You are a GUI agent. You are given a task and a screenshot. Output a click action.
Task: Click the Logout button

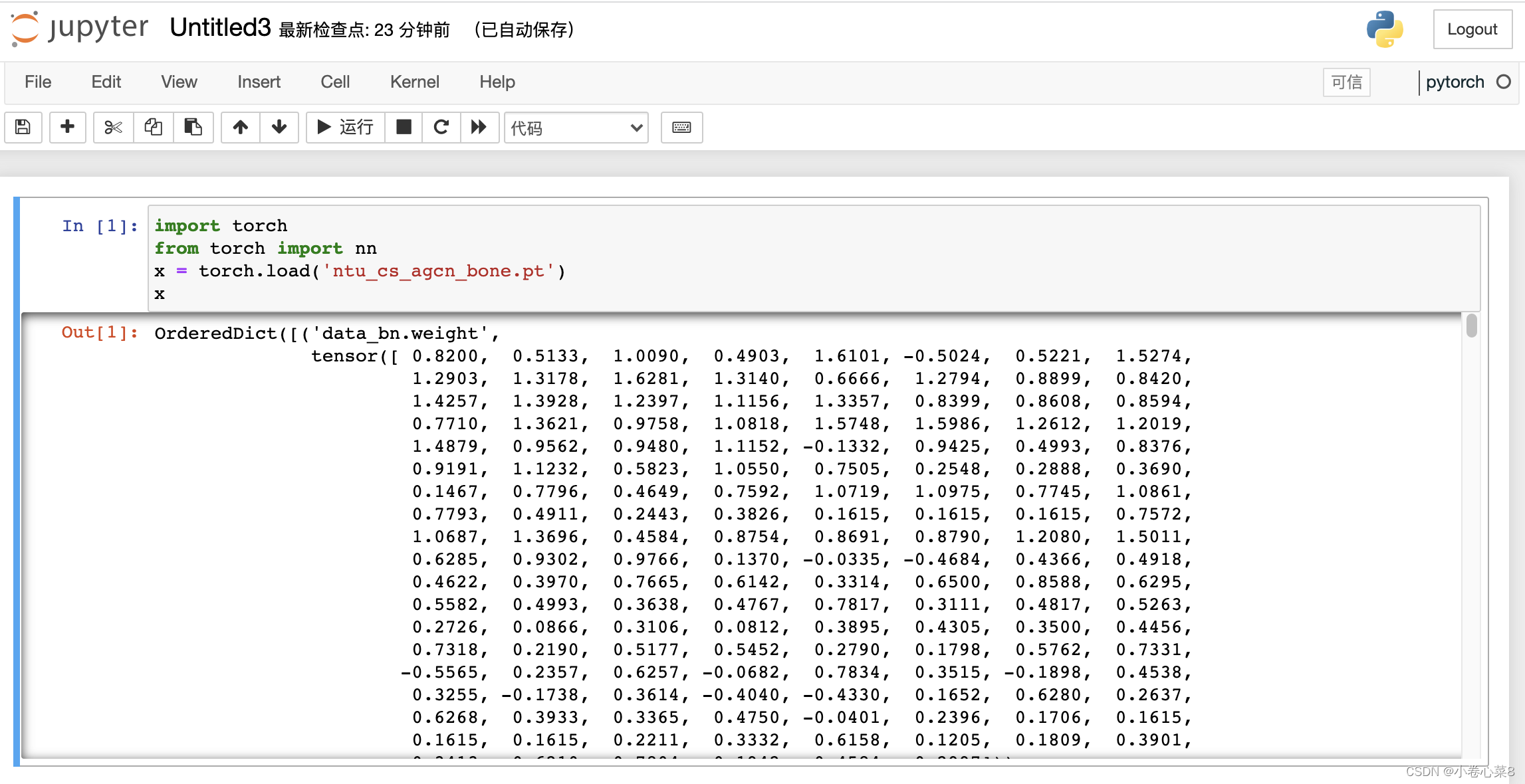point(1472,29)
